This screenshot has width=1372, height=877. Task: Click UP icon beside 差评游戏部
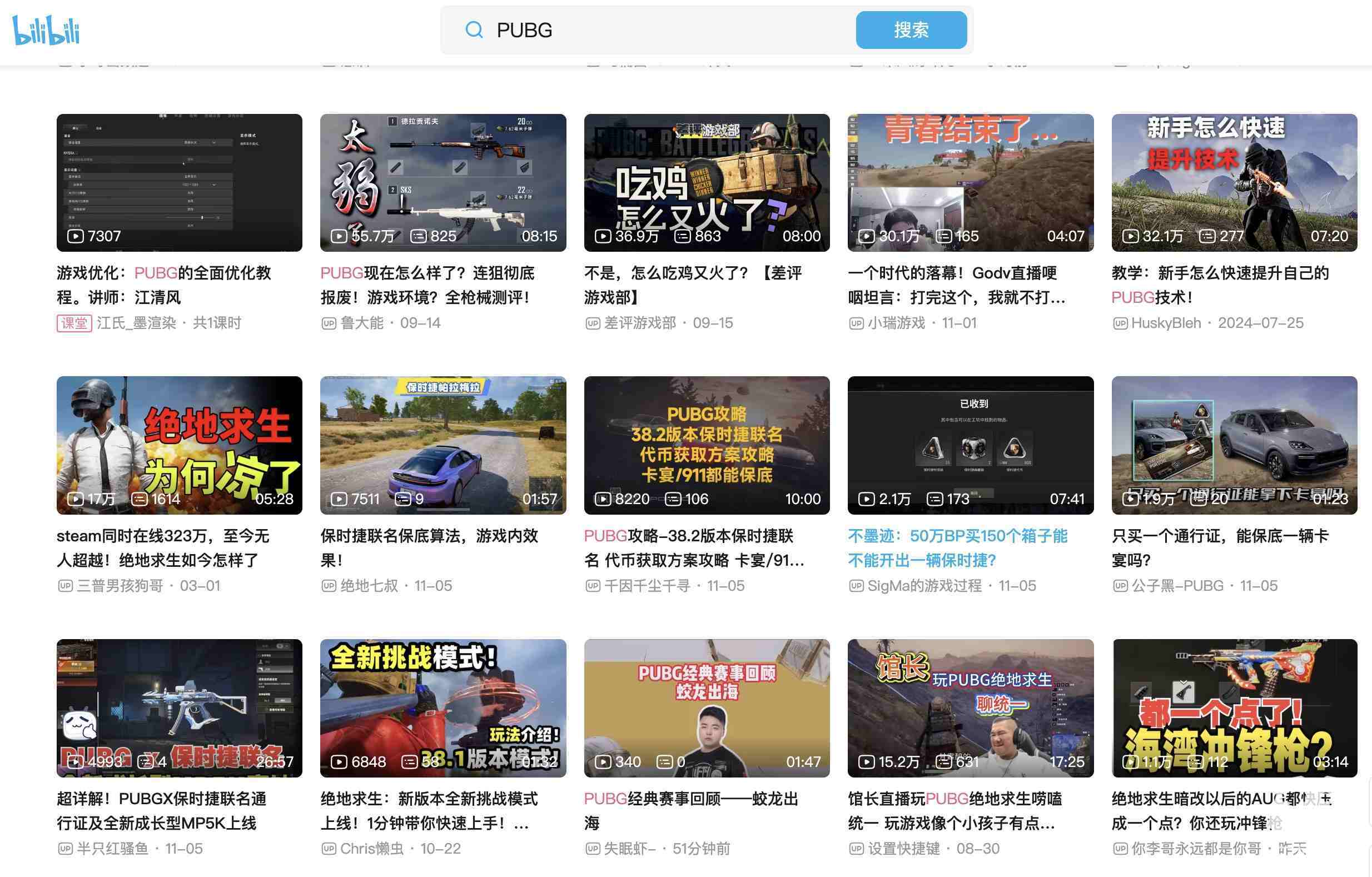pyautogui.click(x=593, y=323)
